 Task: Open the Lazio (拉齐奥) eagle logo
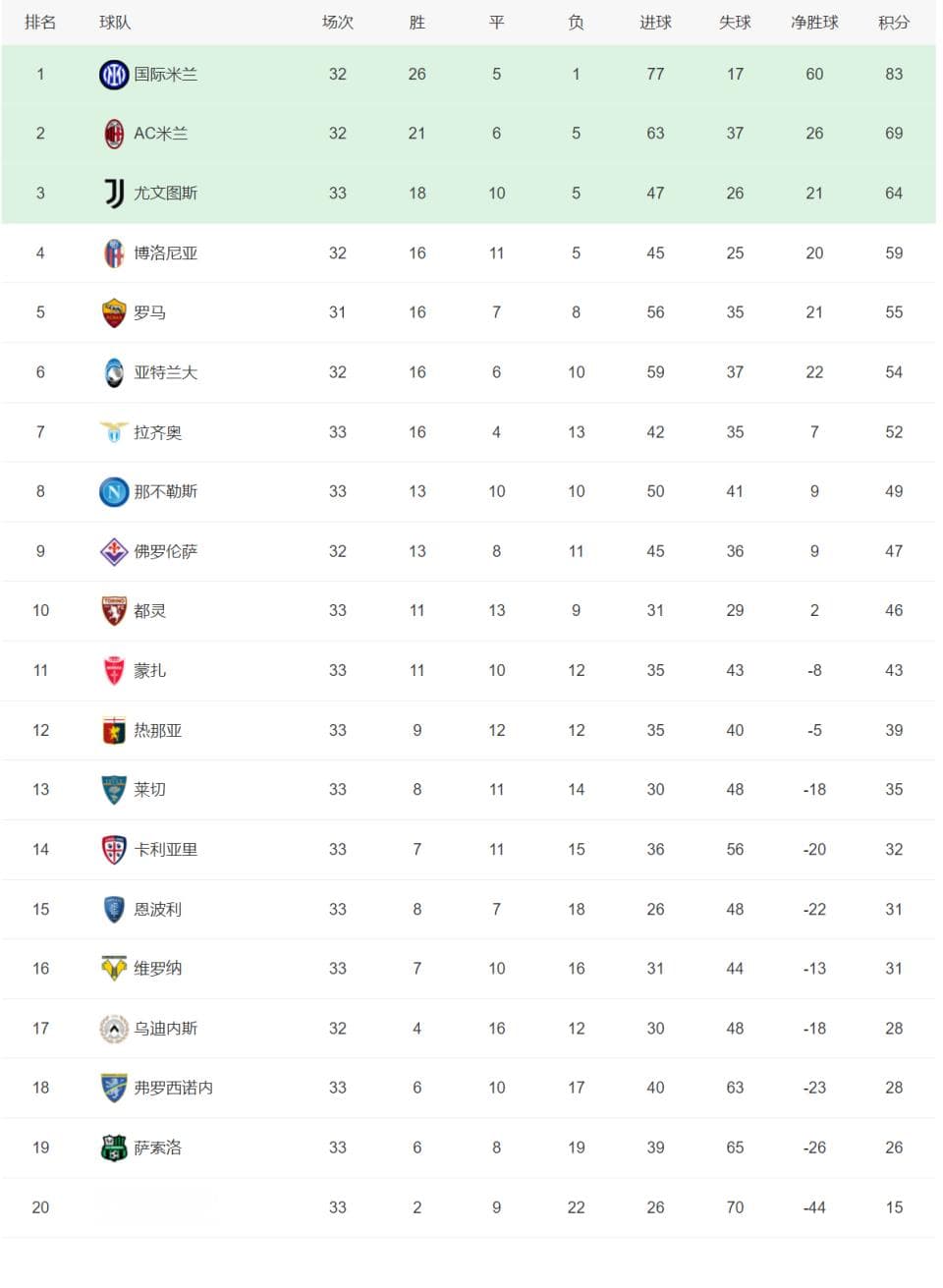pos(114,431)
